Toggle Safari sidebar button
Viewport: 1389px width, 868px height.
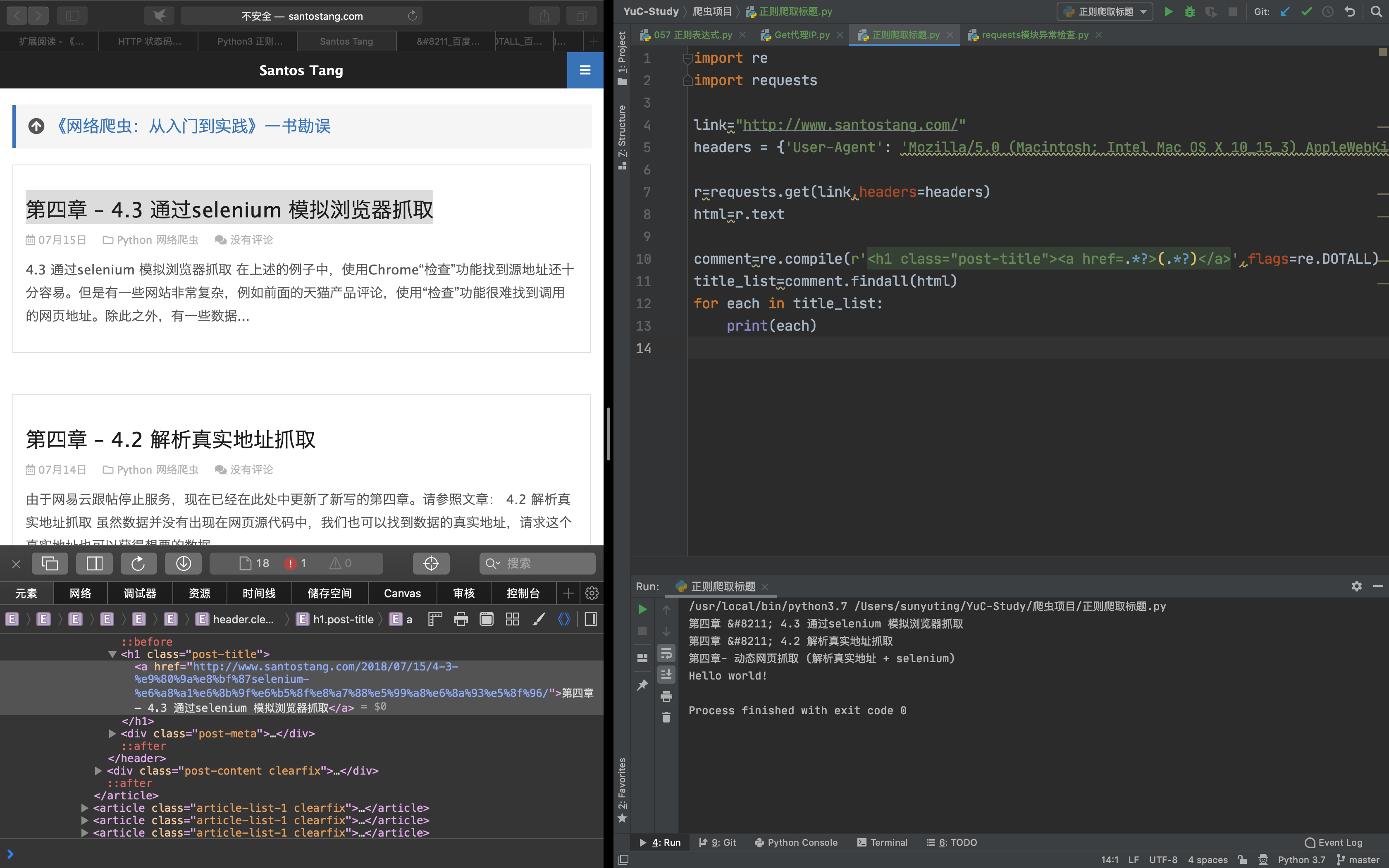click(x=72, y=16)
